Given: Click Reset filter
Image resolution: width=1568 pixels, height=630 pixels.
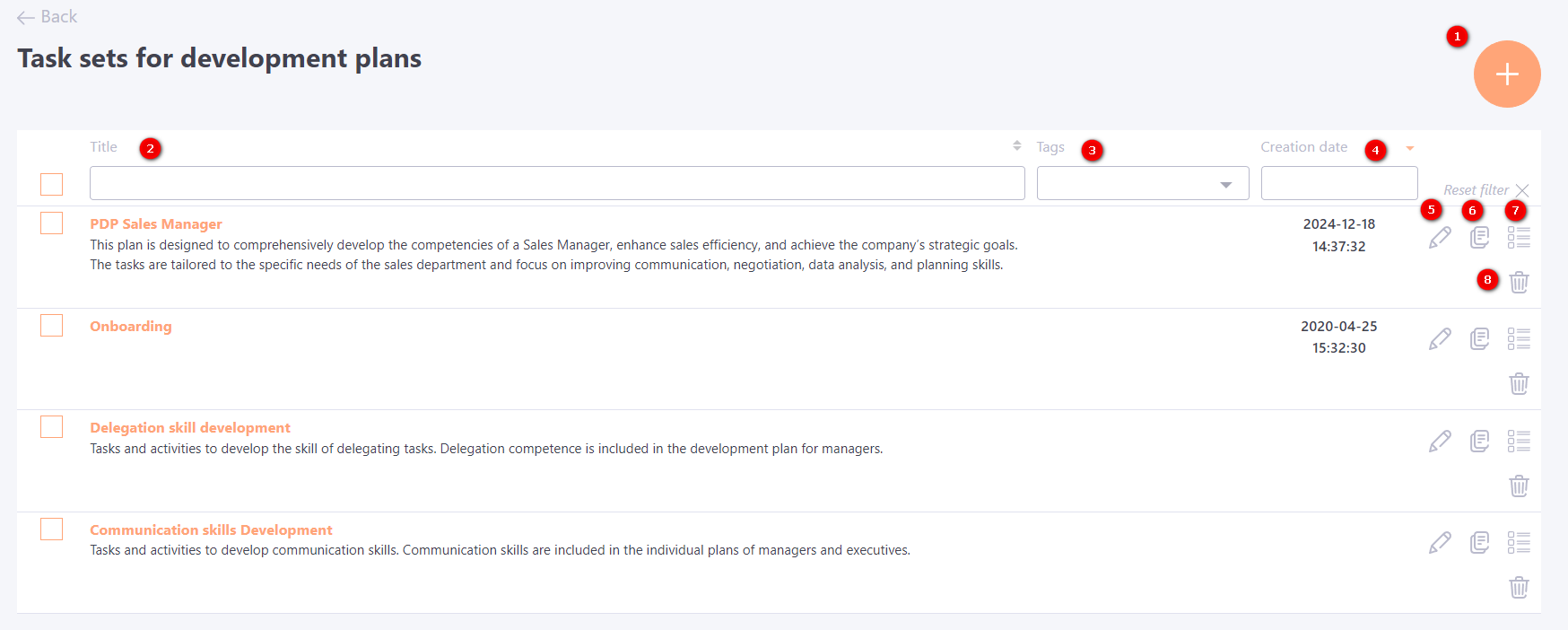Looking at the screenshot, I should click(x=1485, y=190).
